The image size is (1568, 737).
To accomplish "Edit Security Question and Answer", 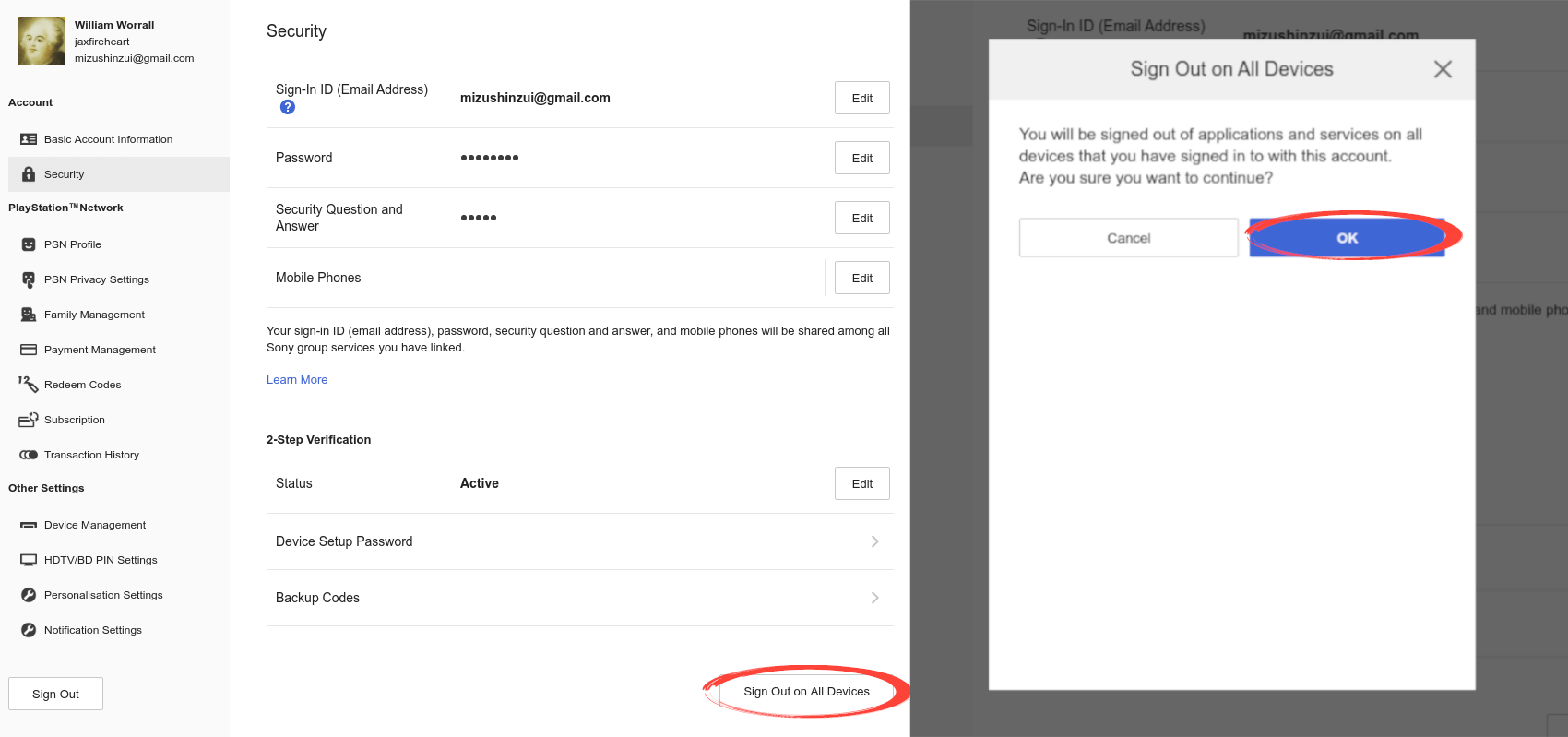I will [862, 218].
